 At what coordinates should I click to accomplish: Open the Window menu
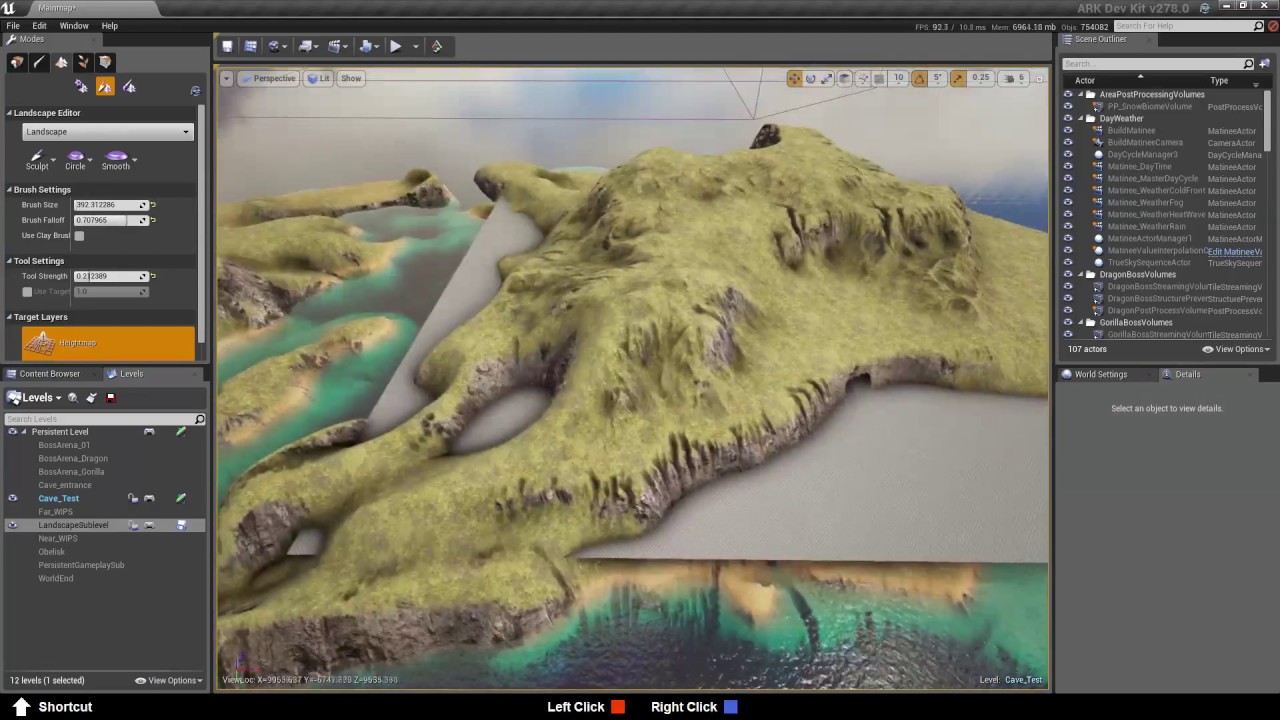click(x=74, y=26)
